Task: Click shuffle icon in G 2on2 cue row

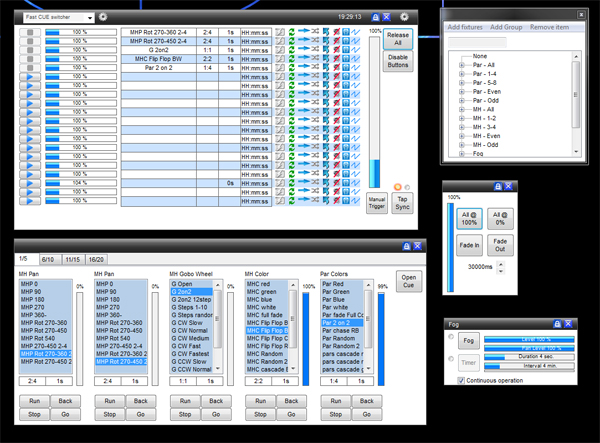Action: pos(315,49)
